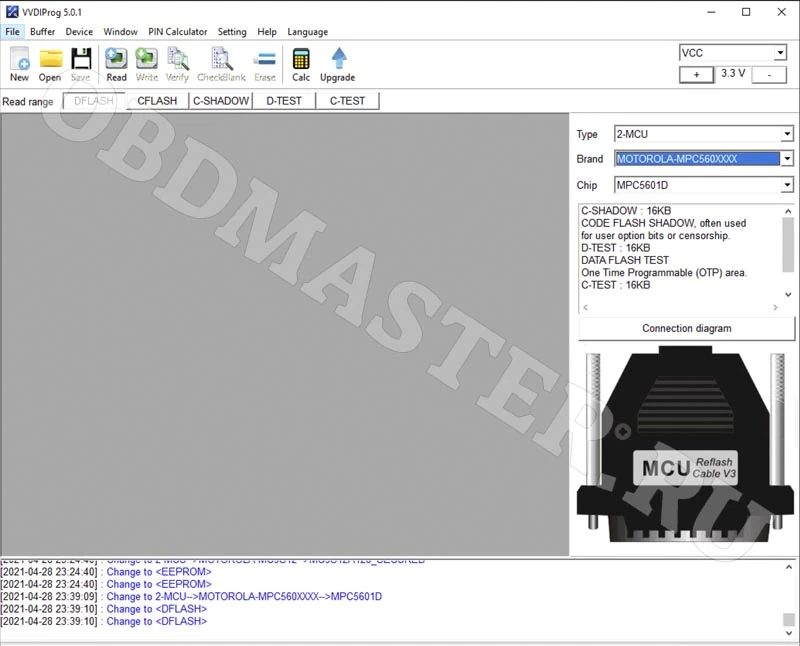Run CheckBlank from the toolbar

221,64
